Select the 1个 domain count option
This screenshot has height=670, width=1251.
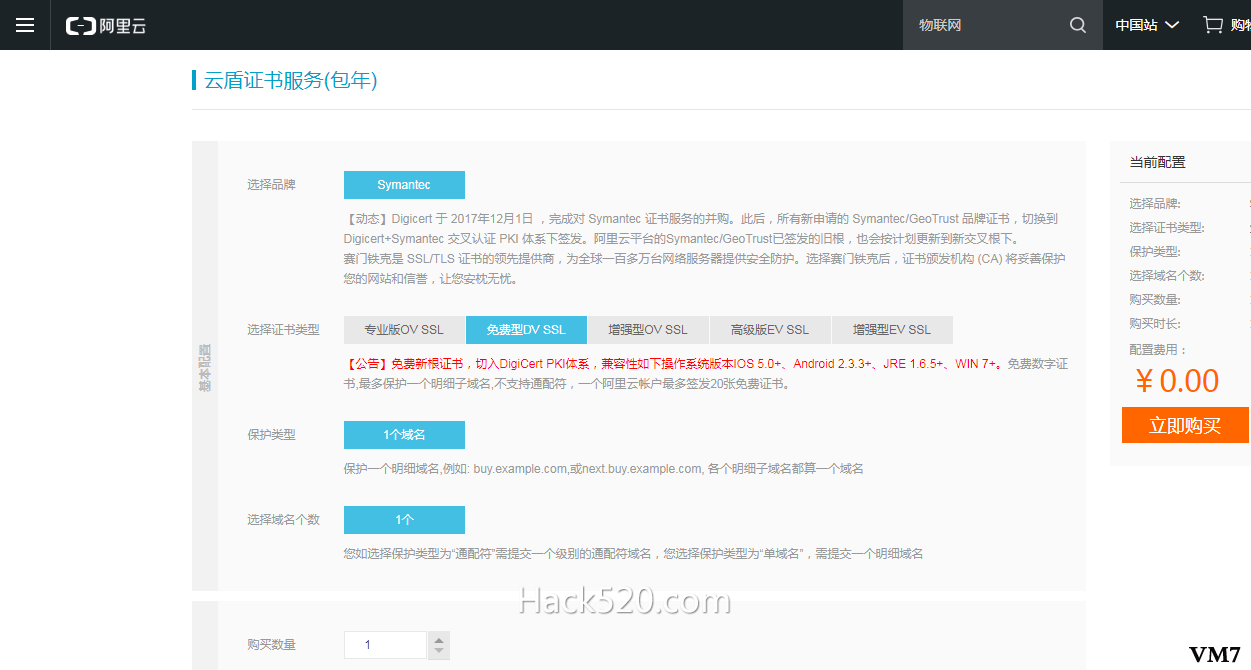(404, 520)
